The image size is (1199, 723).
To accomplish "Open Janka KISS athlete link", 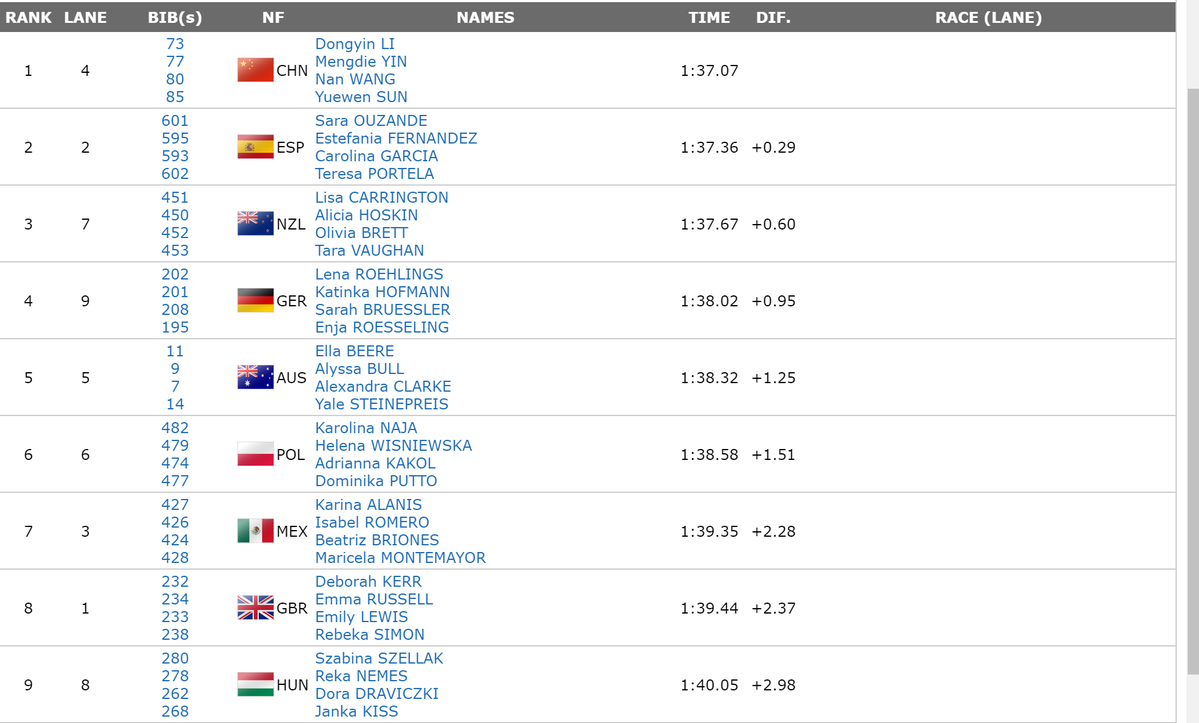I will [356, 712].
